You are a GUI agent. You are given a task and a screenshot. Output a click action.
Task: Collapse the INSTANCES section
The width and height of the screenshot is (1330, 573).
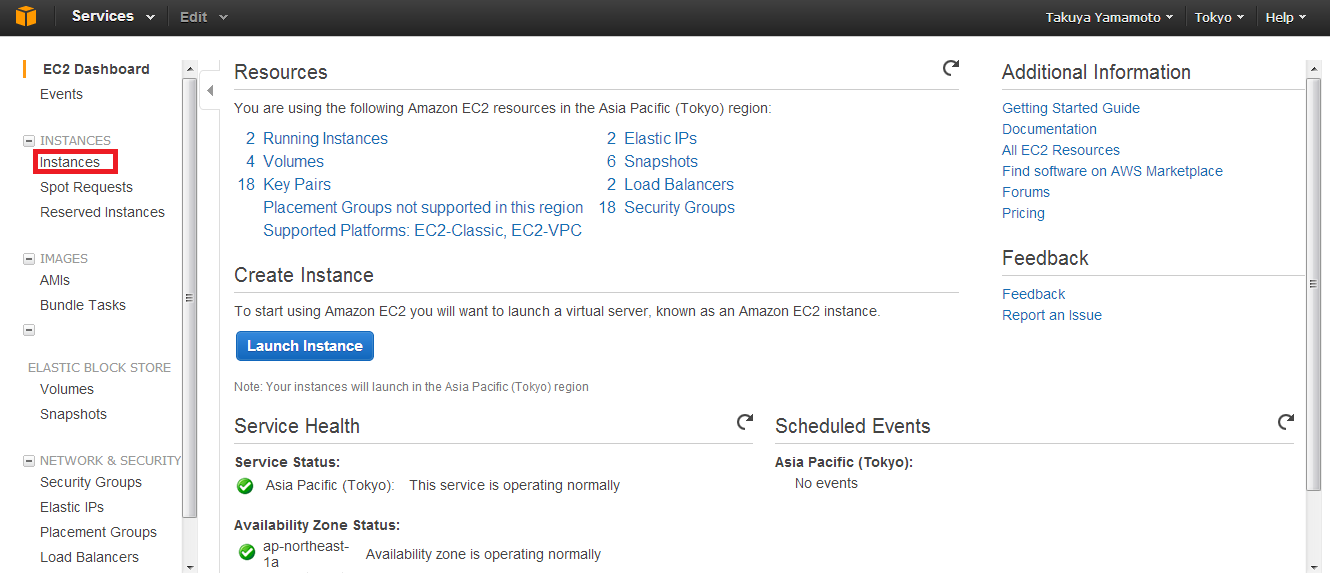pos(29,141)
